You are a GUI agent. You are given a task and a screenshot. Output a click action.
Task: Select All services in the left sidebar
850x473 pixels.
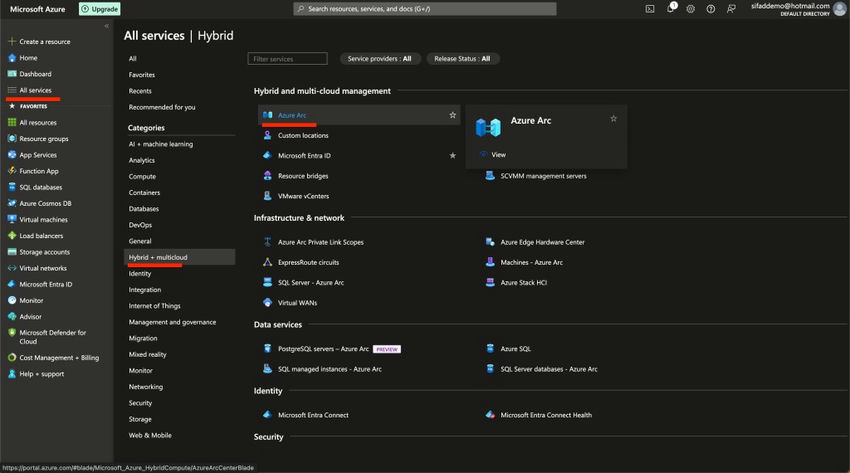pos(35,90)
